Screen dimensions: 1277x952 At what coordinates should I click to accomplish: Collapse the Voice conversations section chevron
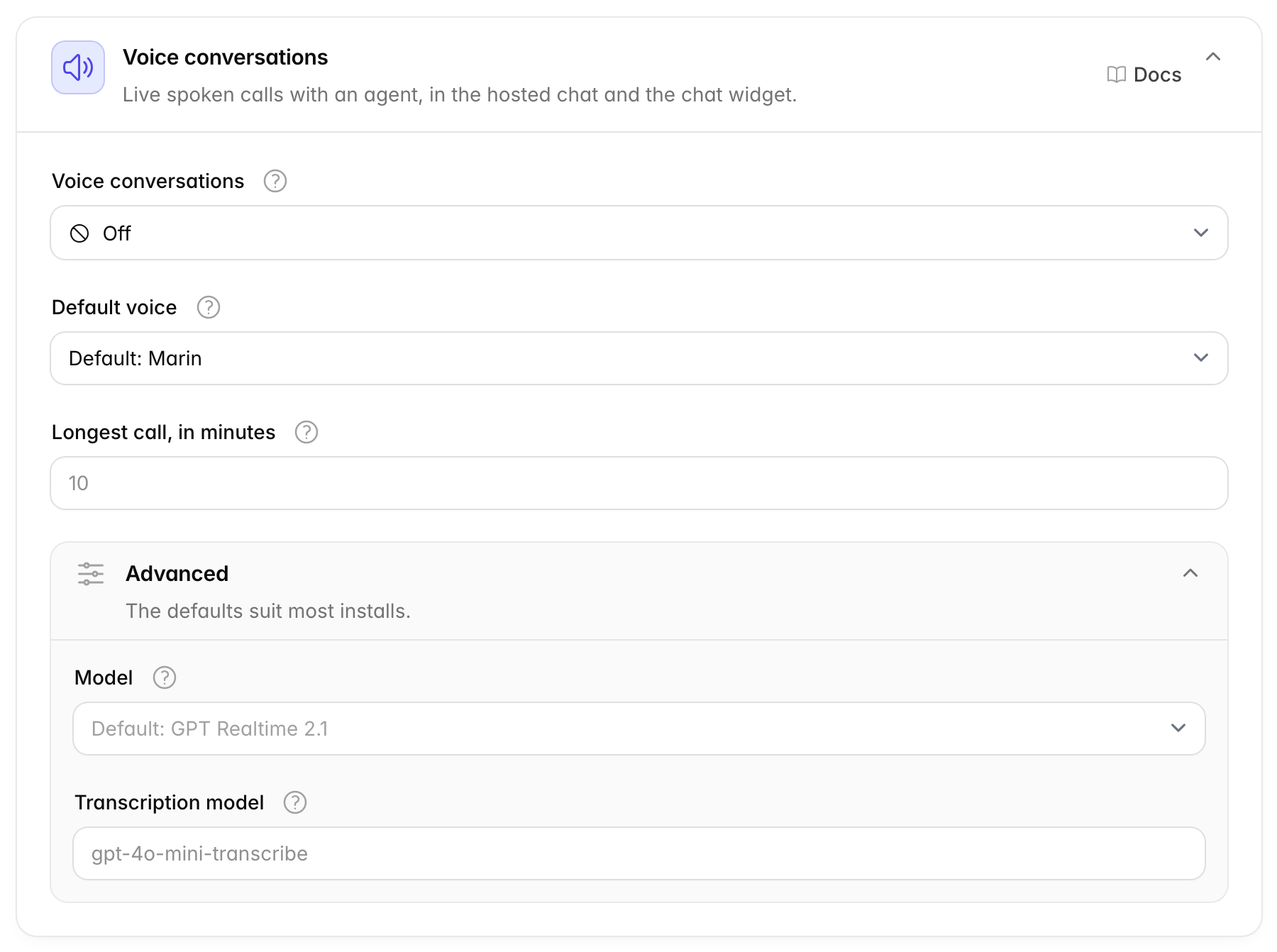coord(1213,57)
